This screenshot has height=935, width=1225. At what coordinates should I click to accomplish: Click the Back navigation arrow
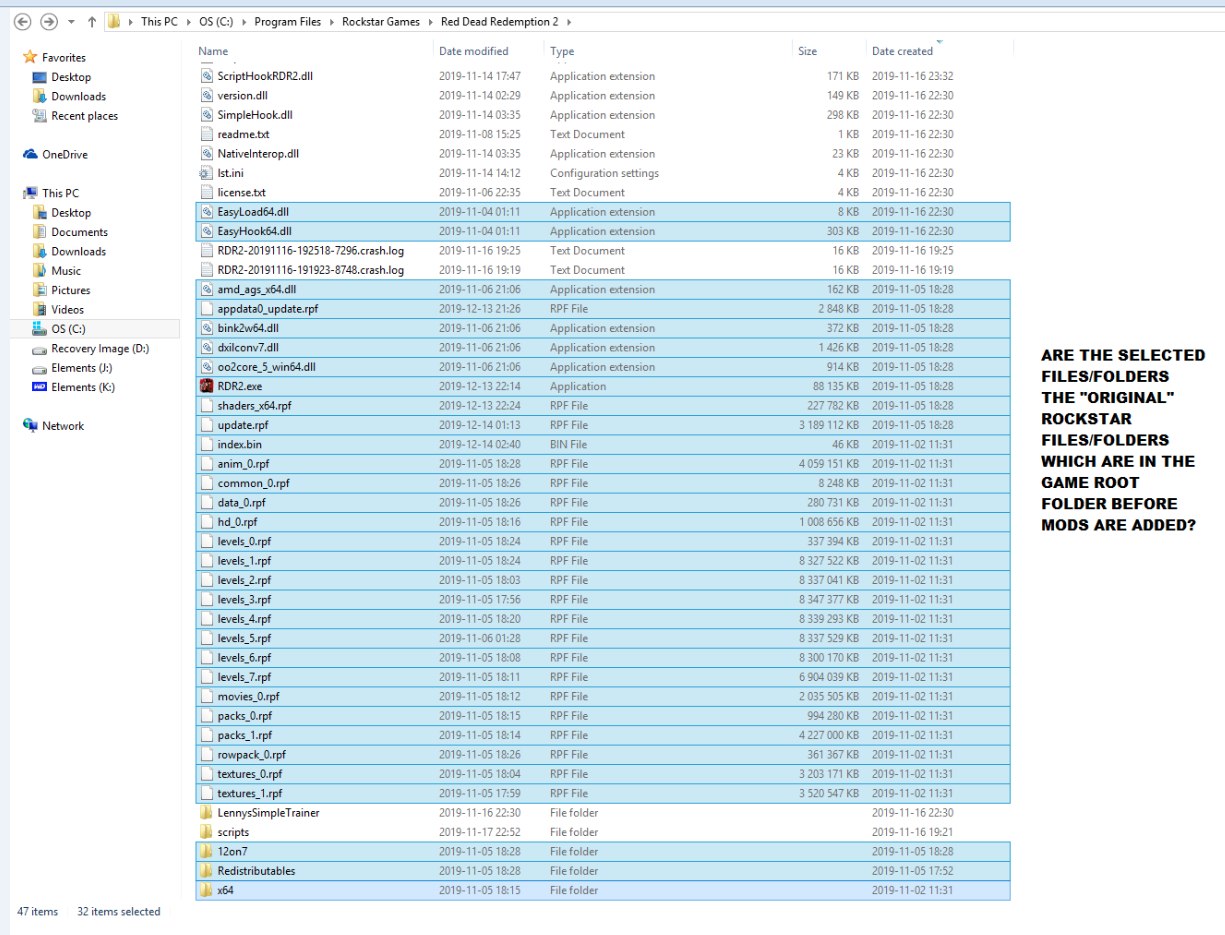click(22, 21)
